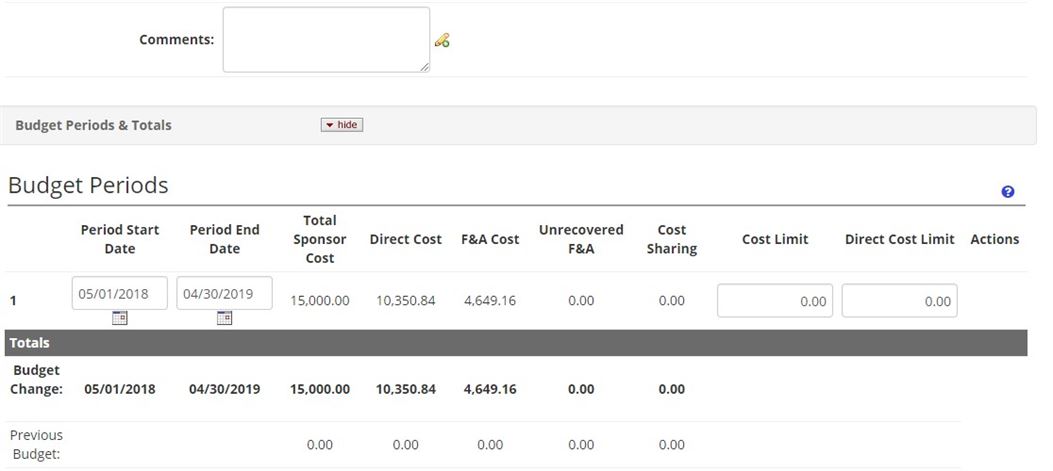The width and height of the screenshot is (1053, 471).
Task: Focus the Period Start Date field
Action: click(119, 293)
